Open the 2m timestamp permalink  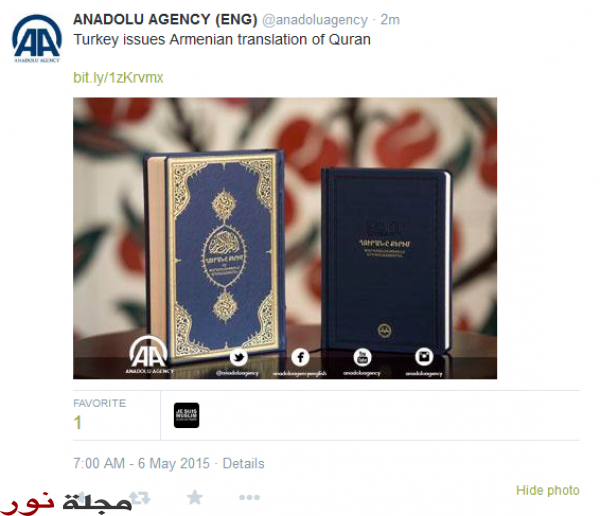tap(390, 20)
